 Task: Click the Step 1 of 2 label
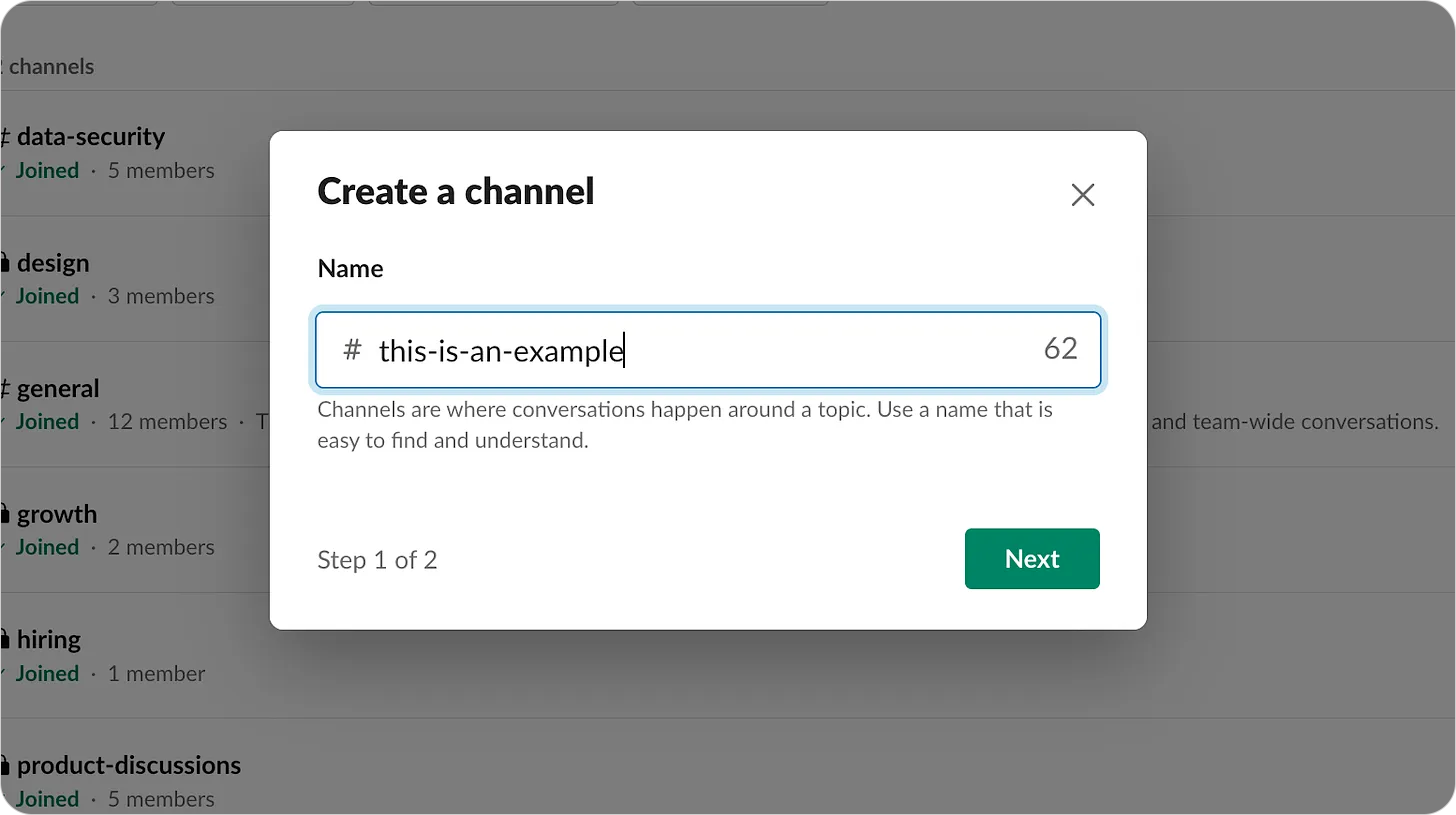377,560
